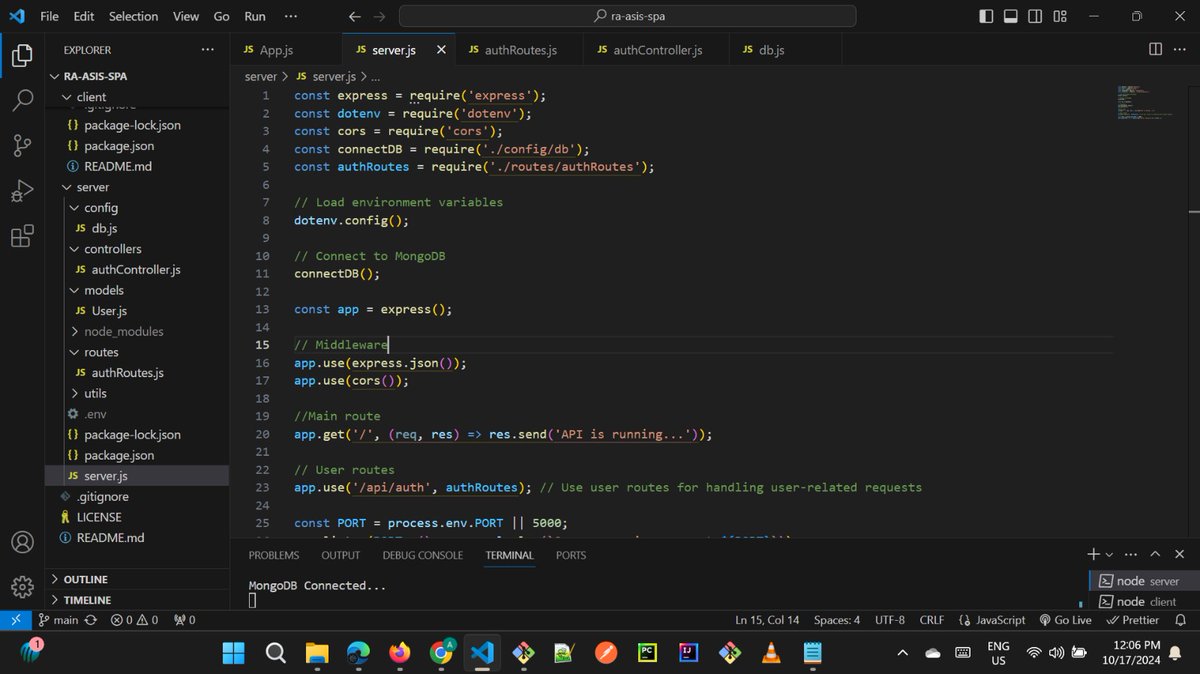Open the View menu
The height and width of the screenshot is (674, 1200).
pyautogui.click(x=186, y=16)
